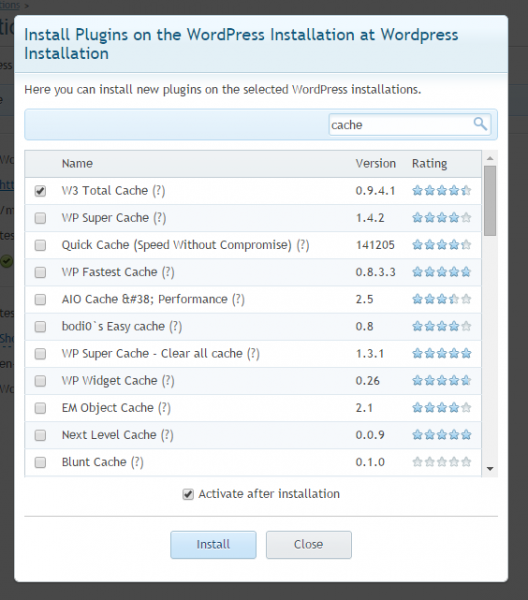Click version 0.8.3.3 cell

tap(375, 272)
